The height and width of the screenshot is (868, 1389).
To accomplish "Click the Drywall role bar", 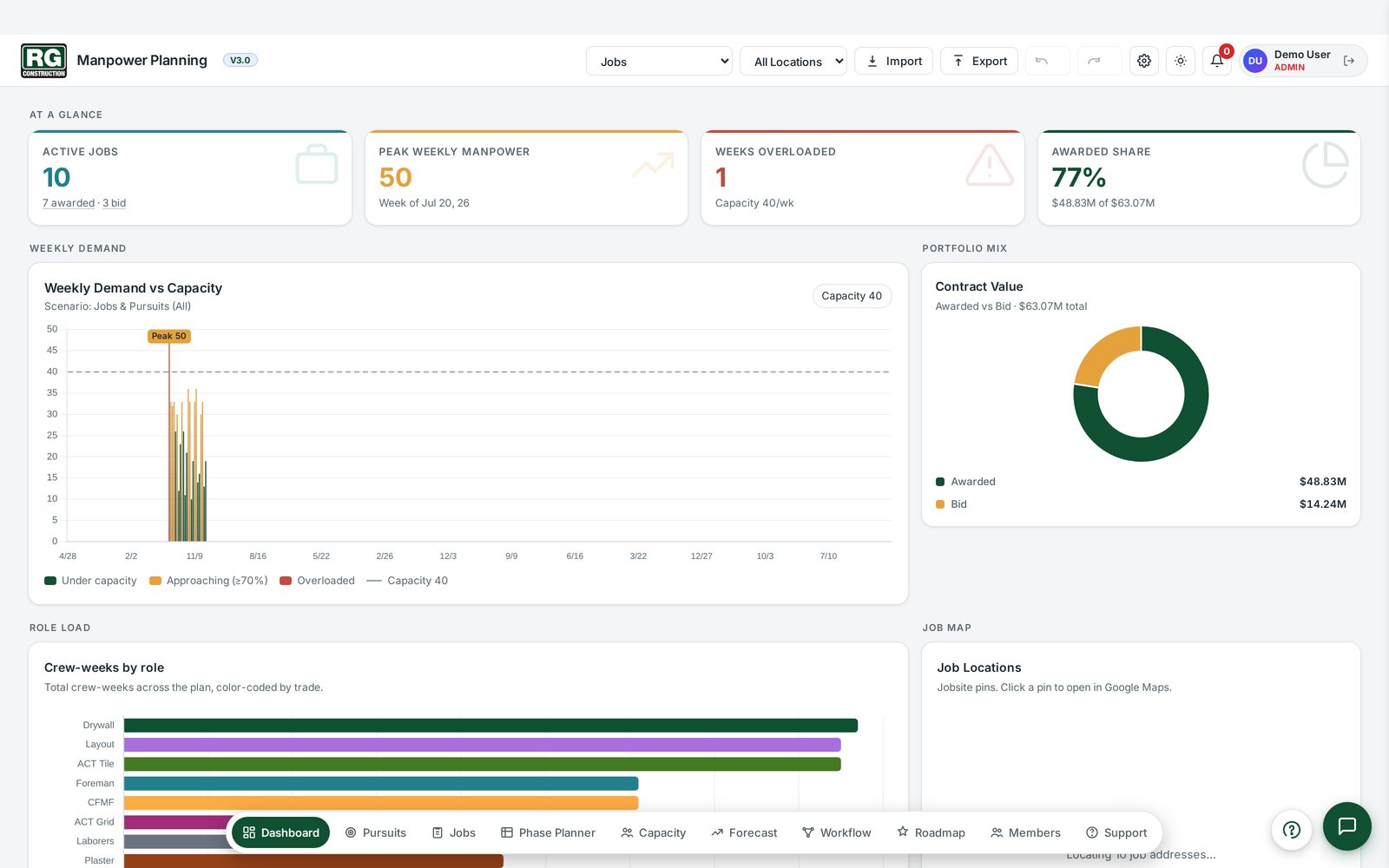I will coord(490,725).
